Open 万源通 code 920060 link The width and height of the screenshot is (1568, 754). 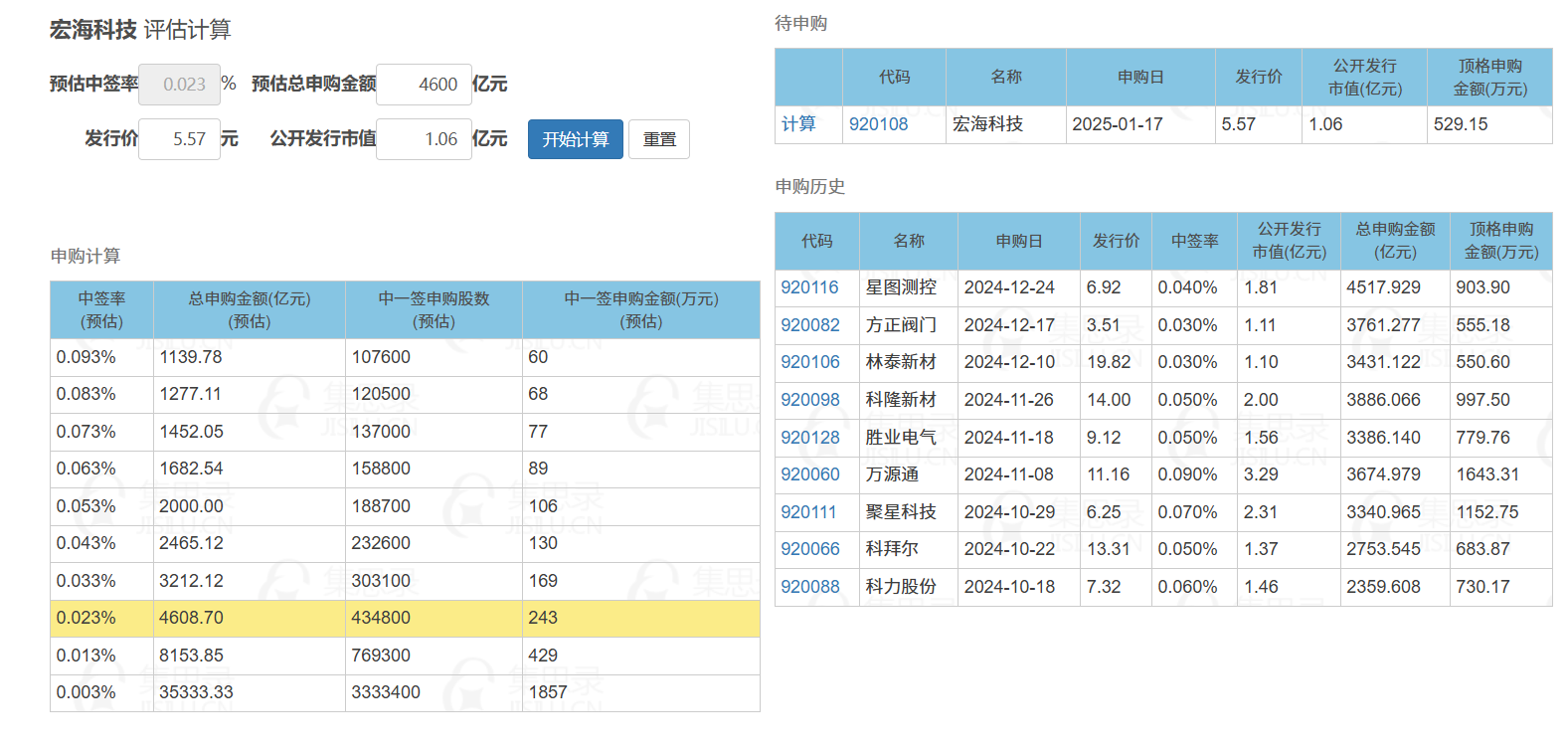tap(809, 474)
